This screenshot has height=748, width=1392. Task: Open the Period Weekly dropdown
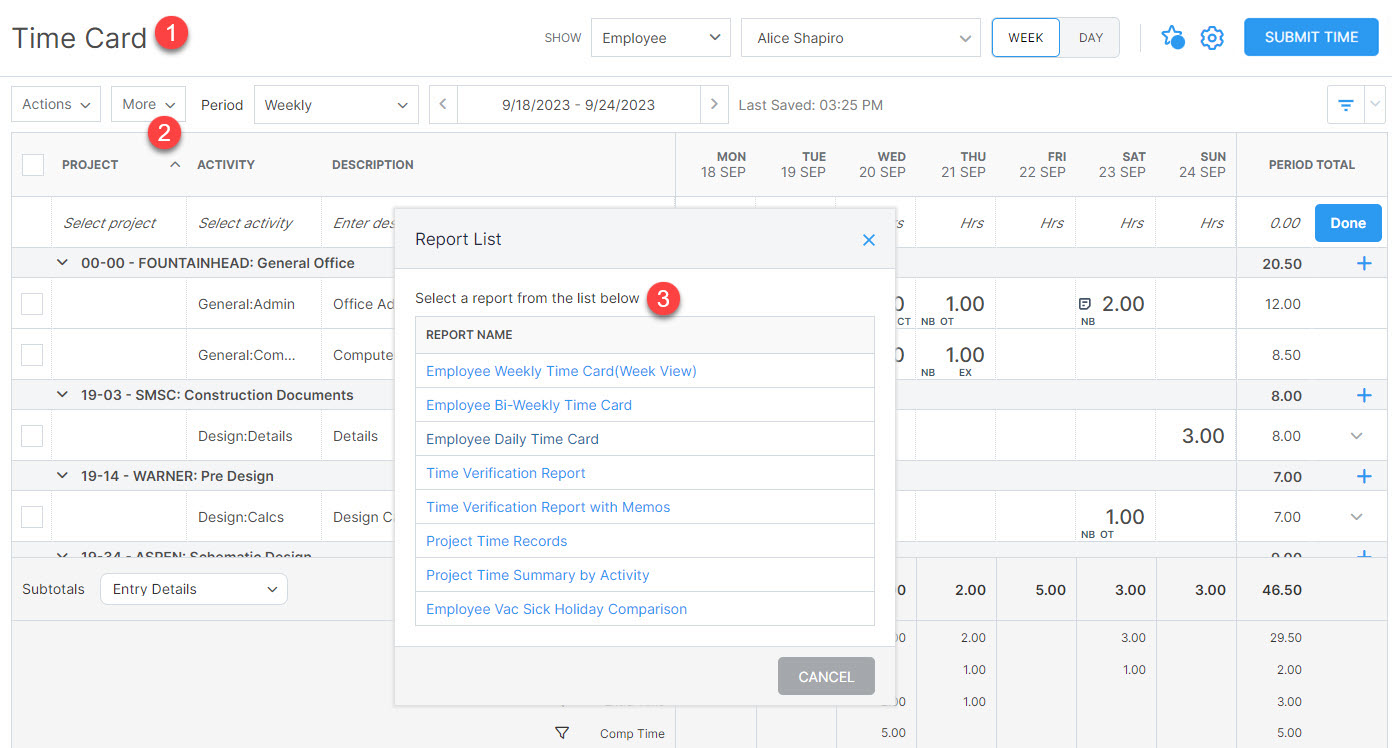336,104
